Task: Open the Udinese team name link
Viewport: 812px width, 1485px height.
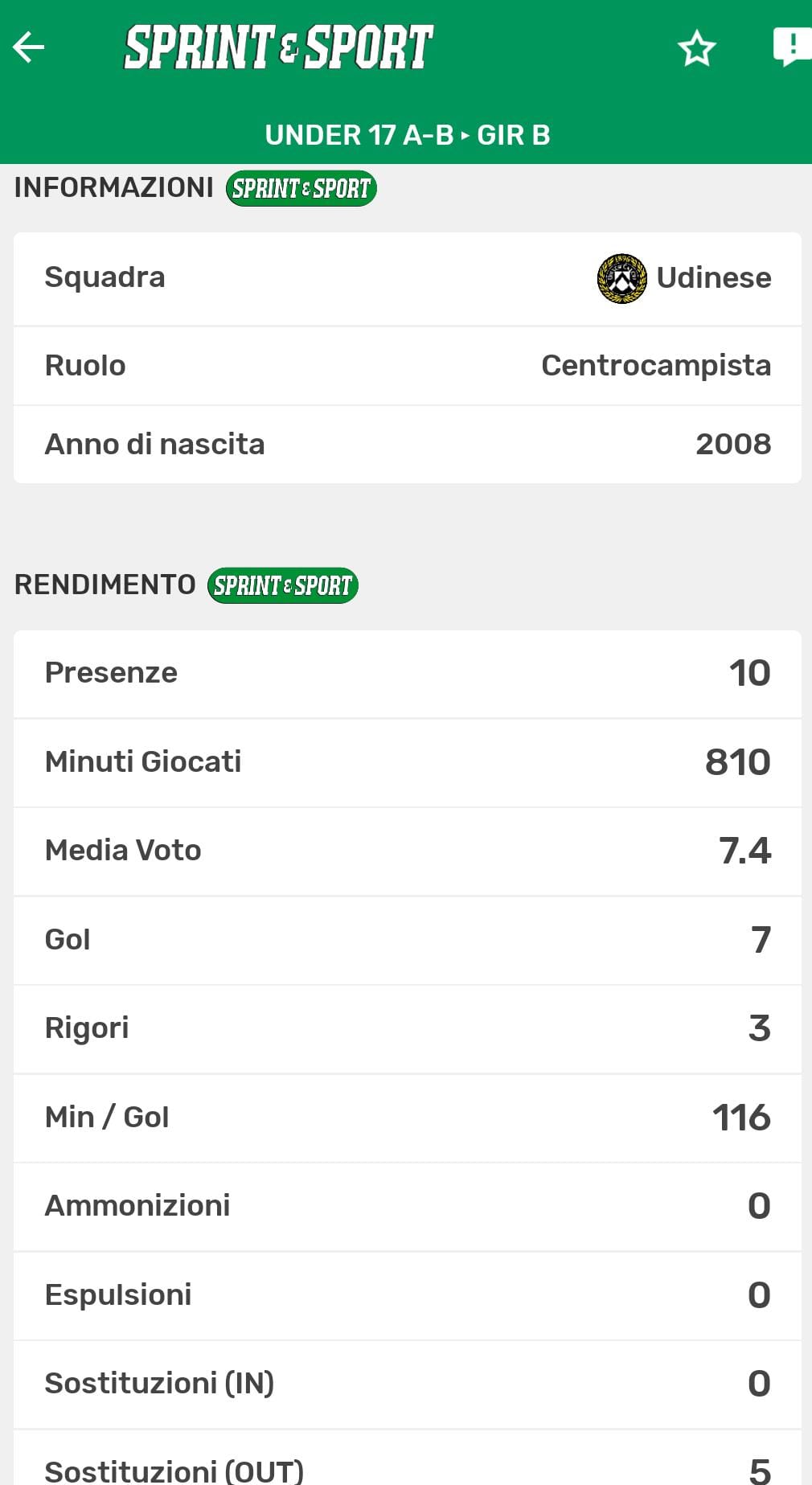Action: 713,278
